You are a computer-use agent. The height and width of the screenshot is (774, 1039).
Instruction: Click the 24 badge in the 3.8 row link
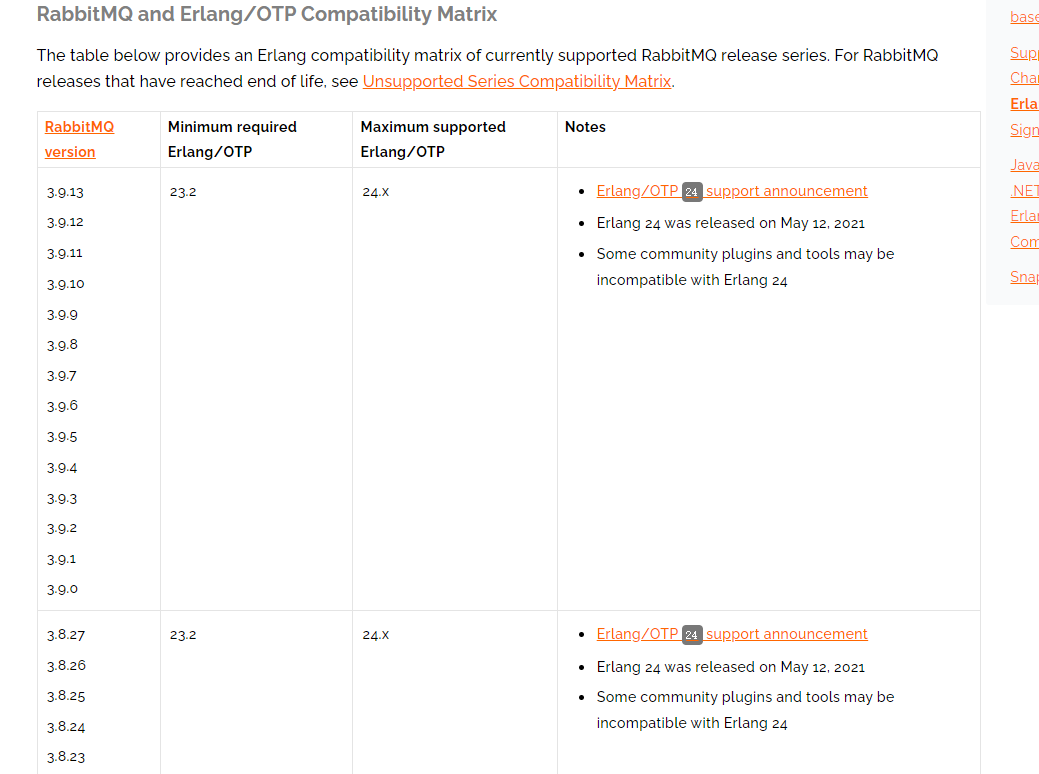coord(692,635)
